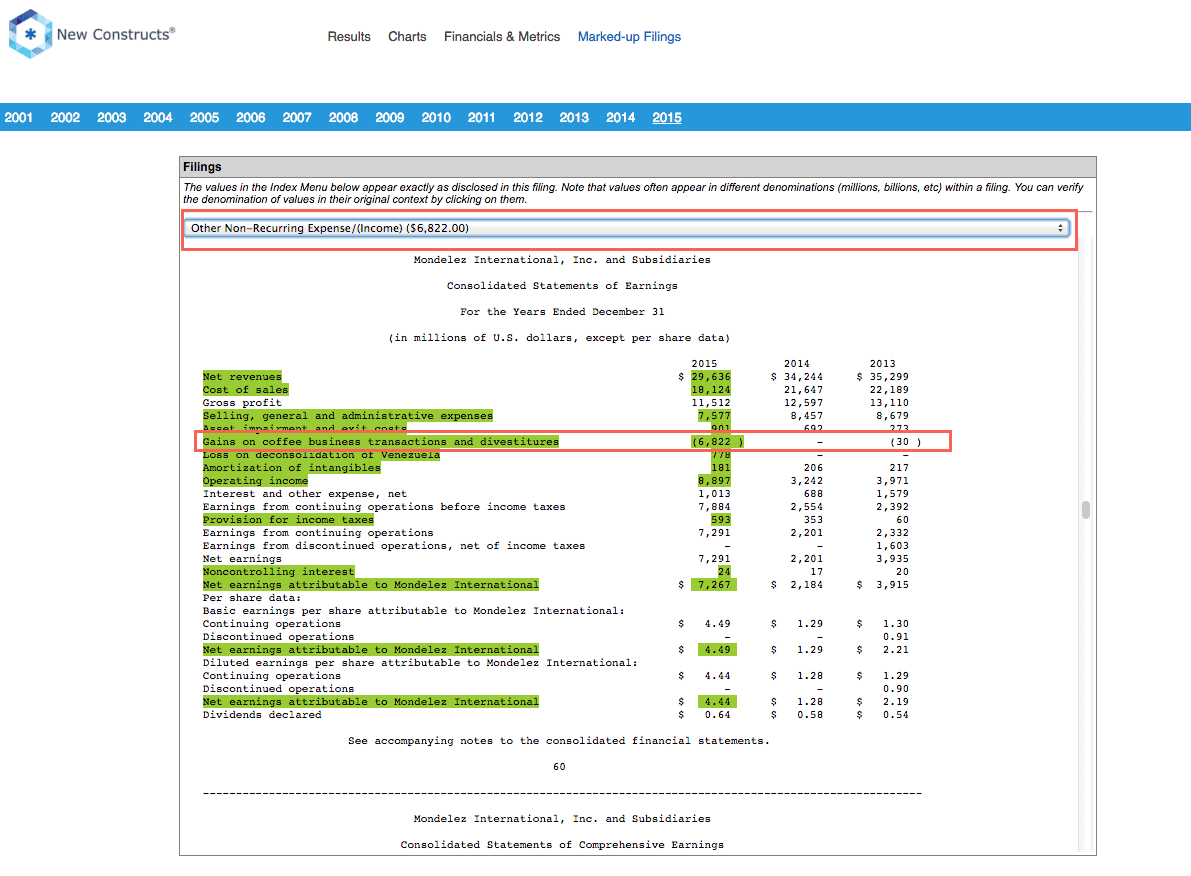Choose year 2013 in the blue bar
Image resolution: width=1191 pixels, height=876 pixels.
tap(574, 118)
